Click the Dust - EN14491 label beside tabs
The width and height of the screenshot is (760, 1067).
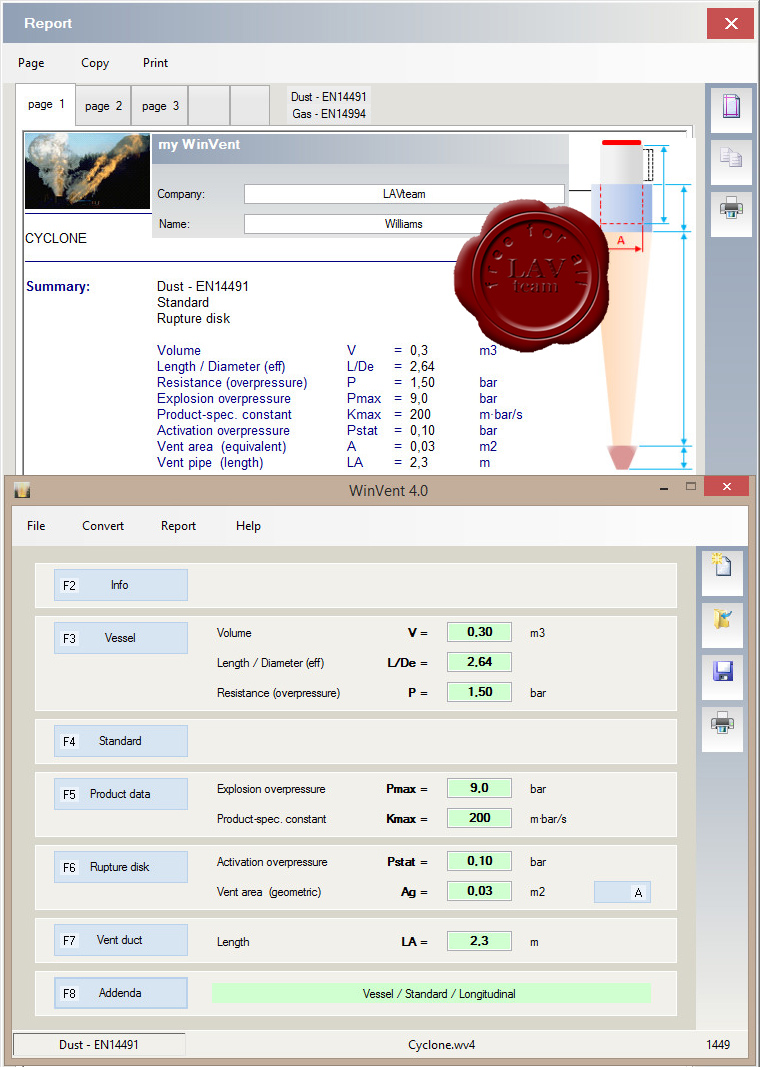(x=329, y=97)
